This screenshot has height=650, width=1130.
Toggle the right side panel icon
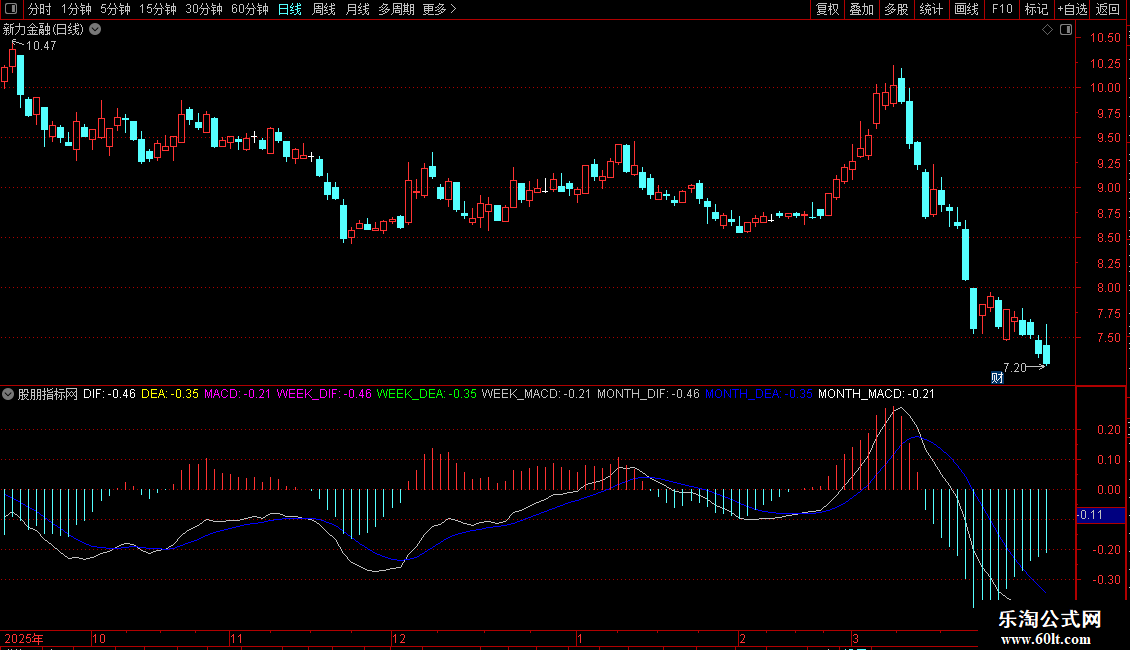[1066, 30]
